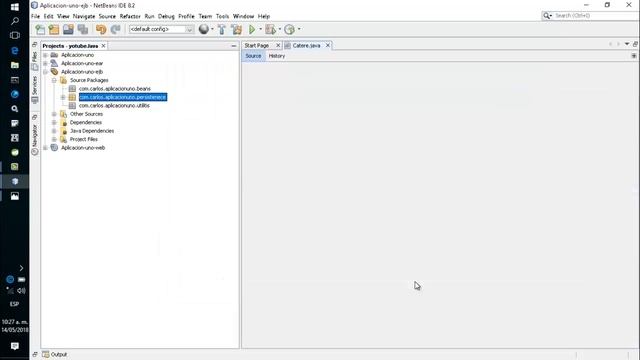Expand the Project Files node
The width and height of the screenshot is (640, 360).
click(54, 139)
